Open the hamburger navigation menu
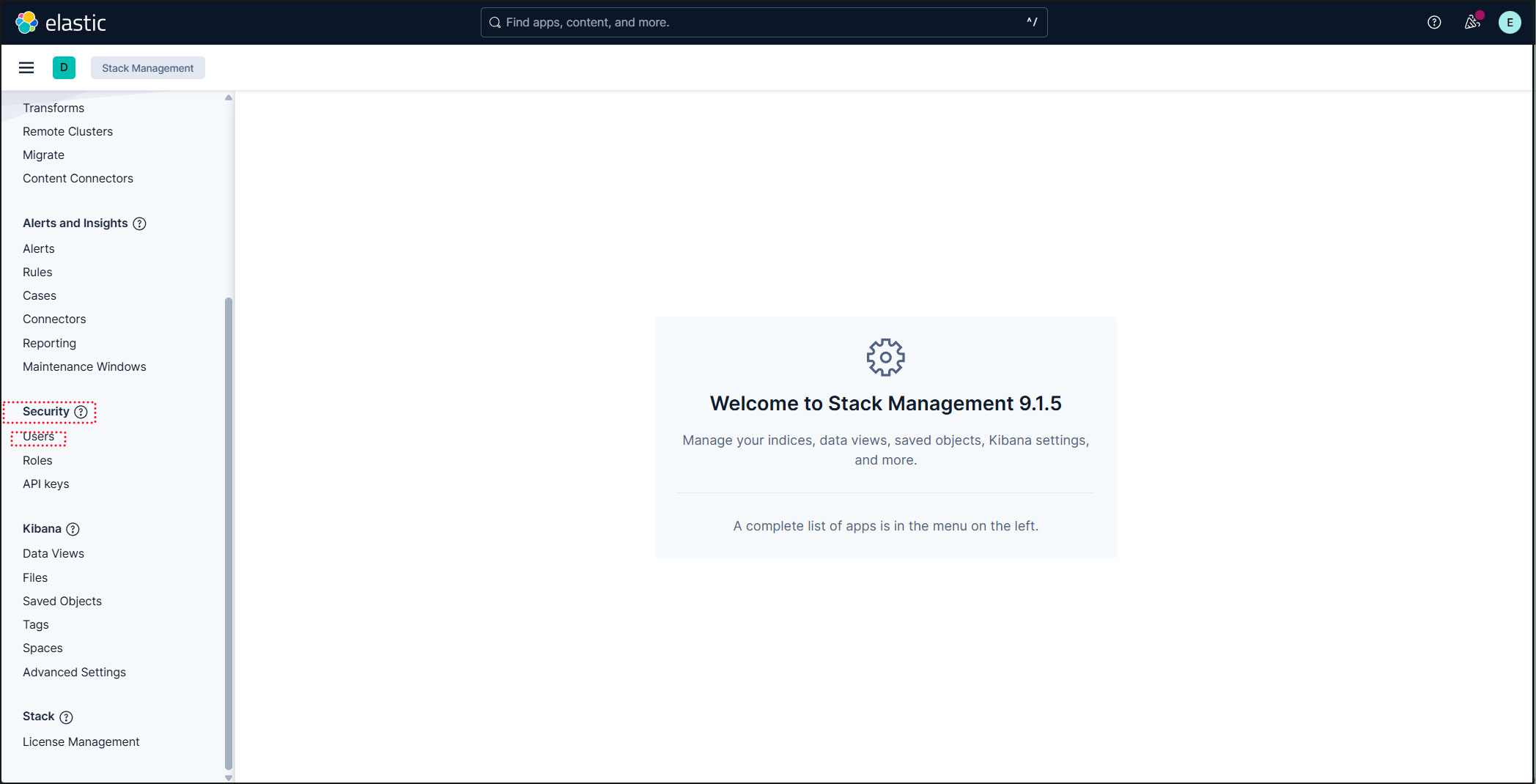This screenshot has width=1536, height=784. (x=26, y=68)
